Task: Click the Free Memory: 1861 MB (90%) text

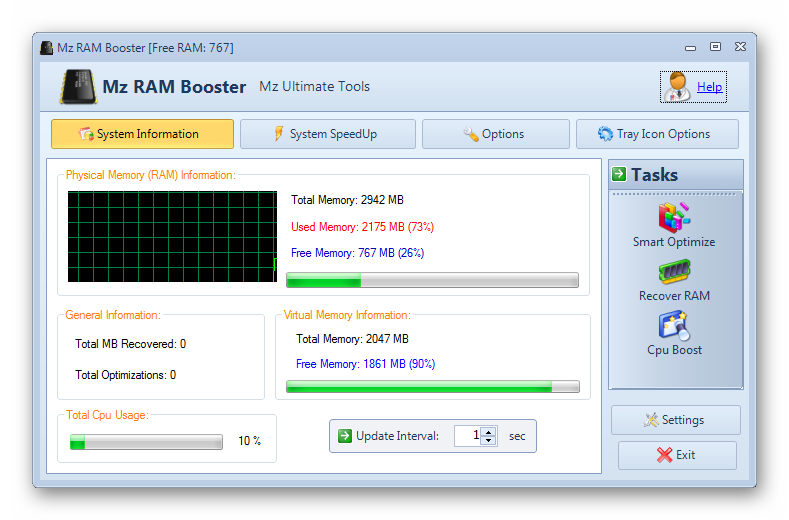Action: [x=365, y=364]
